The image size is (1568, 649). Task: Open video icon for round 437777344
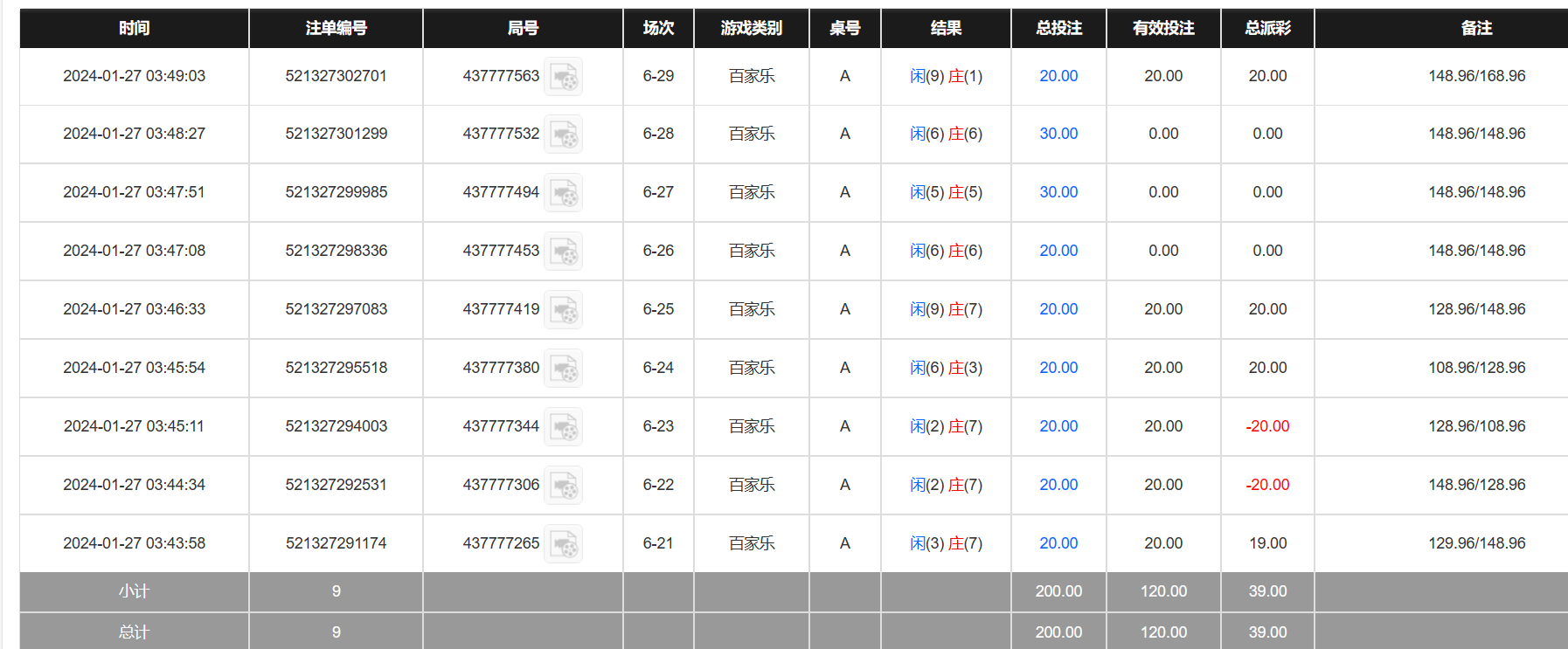pos(563,427)
